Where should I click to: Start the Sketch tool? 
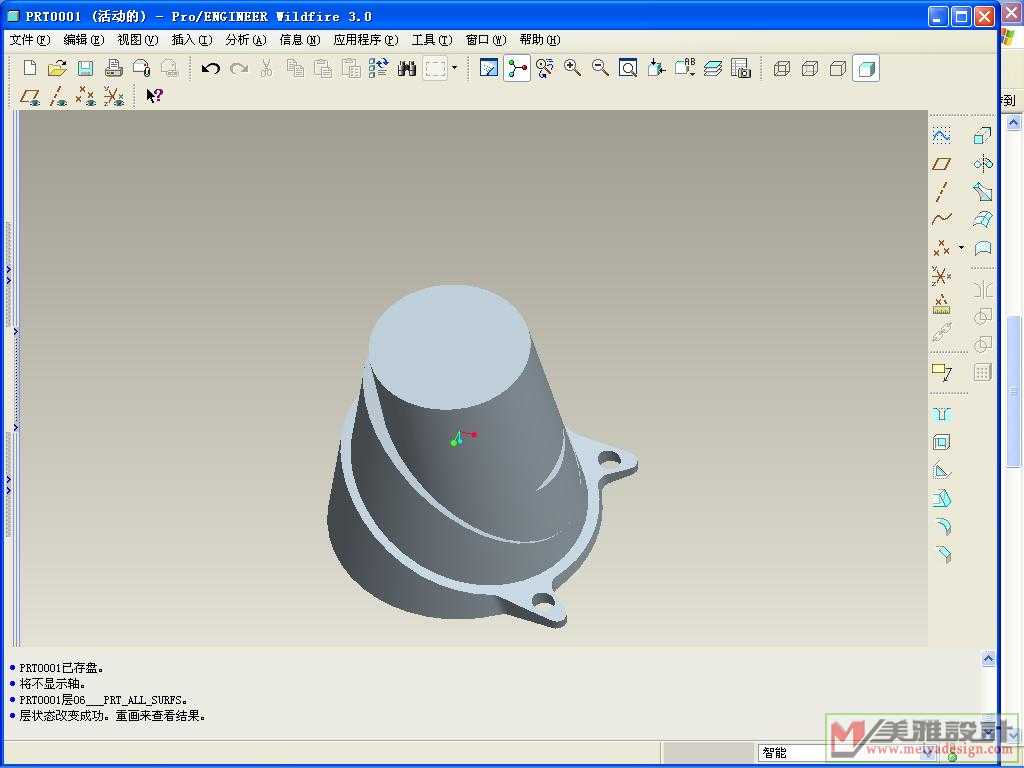(x=941, y=136)
